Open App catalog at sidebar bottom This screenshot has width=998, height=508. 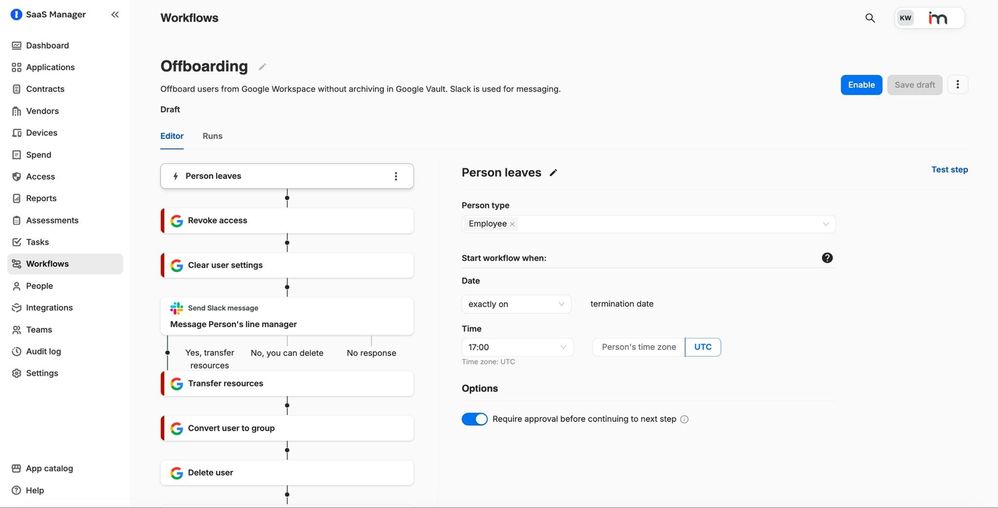[65, 469]
